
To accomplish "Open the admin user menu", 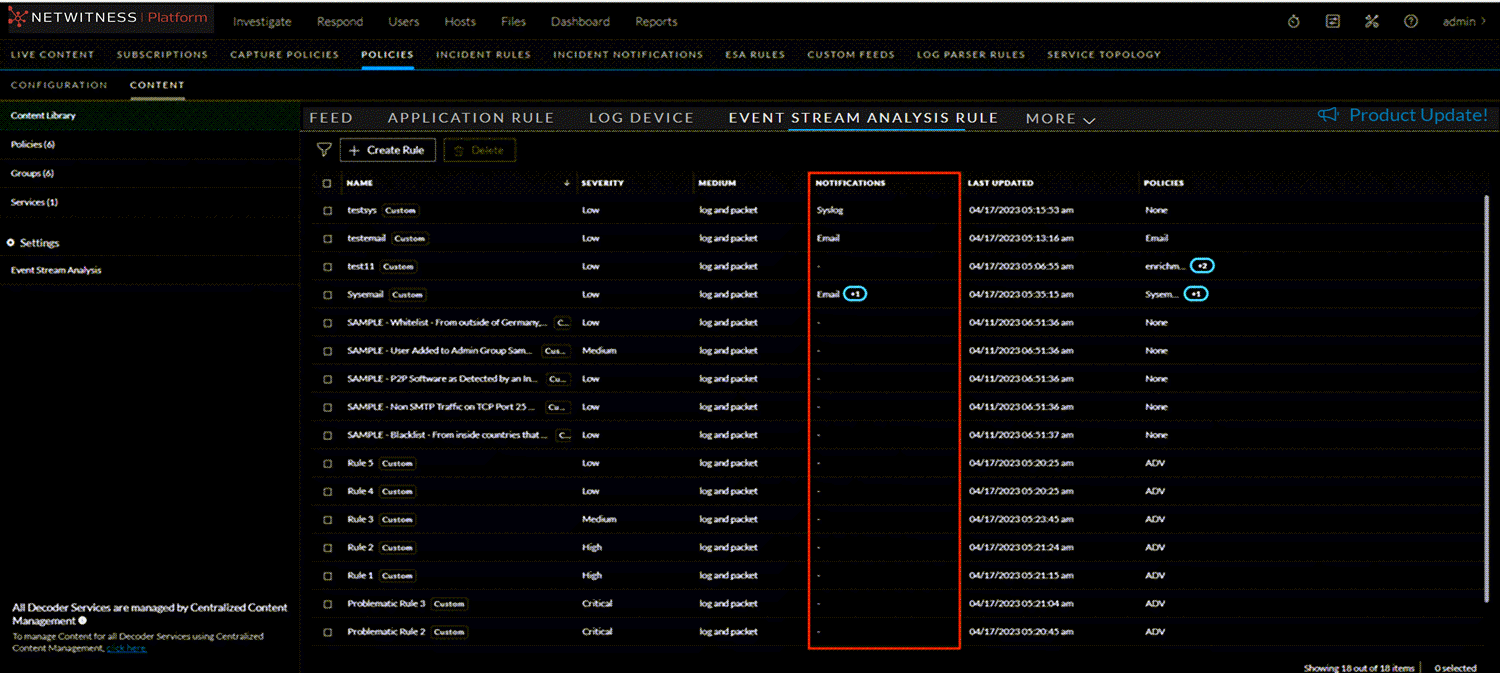I will (1464, 21).
